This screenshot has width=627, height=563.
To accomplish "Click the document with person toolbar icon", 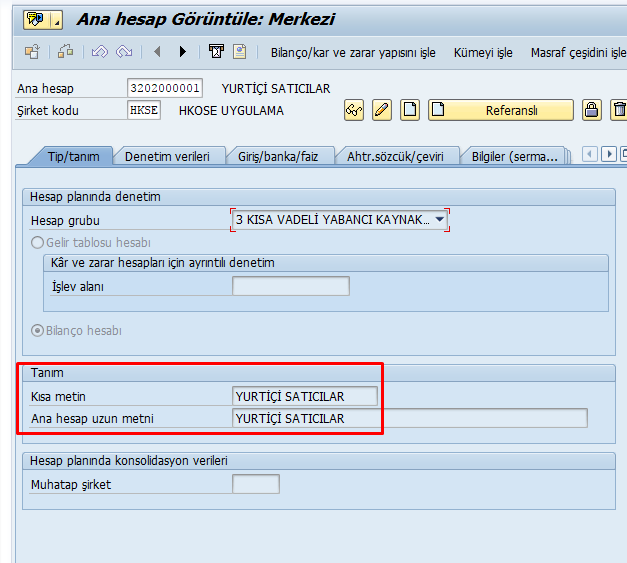I will tap(240, 52).
